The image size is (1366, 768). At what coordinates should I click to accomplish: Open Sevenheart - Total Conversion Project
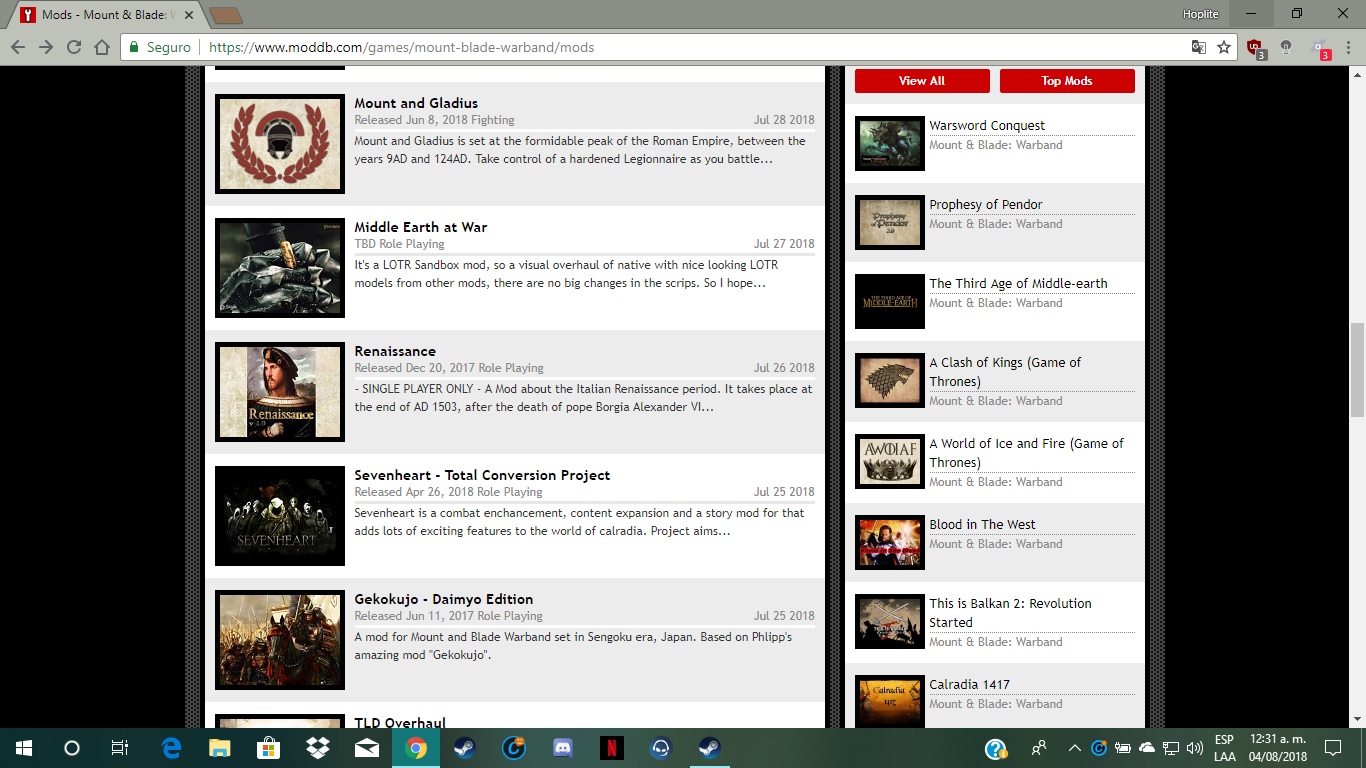pos(482,475)
